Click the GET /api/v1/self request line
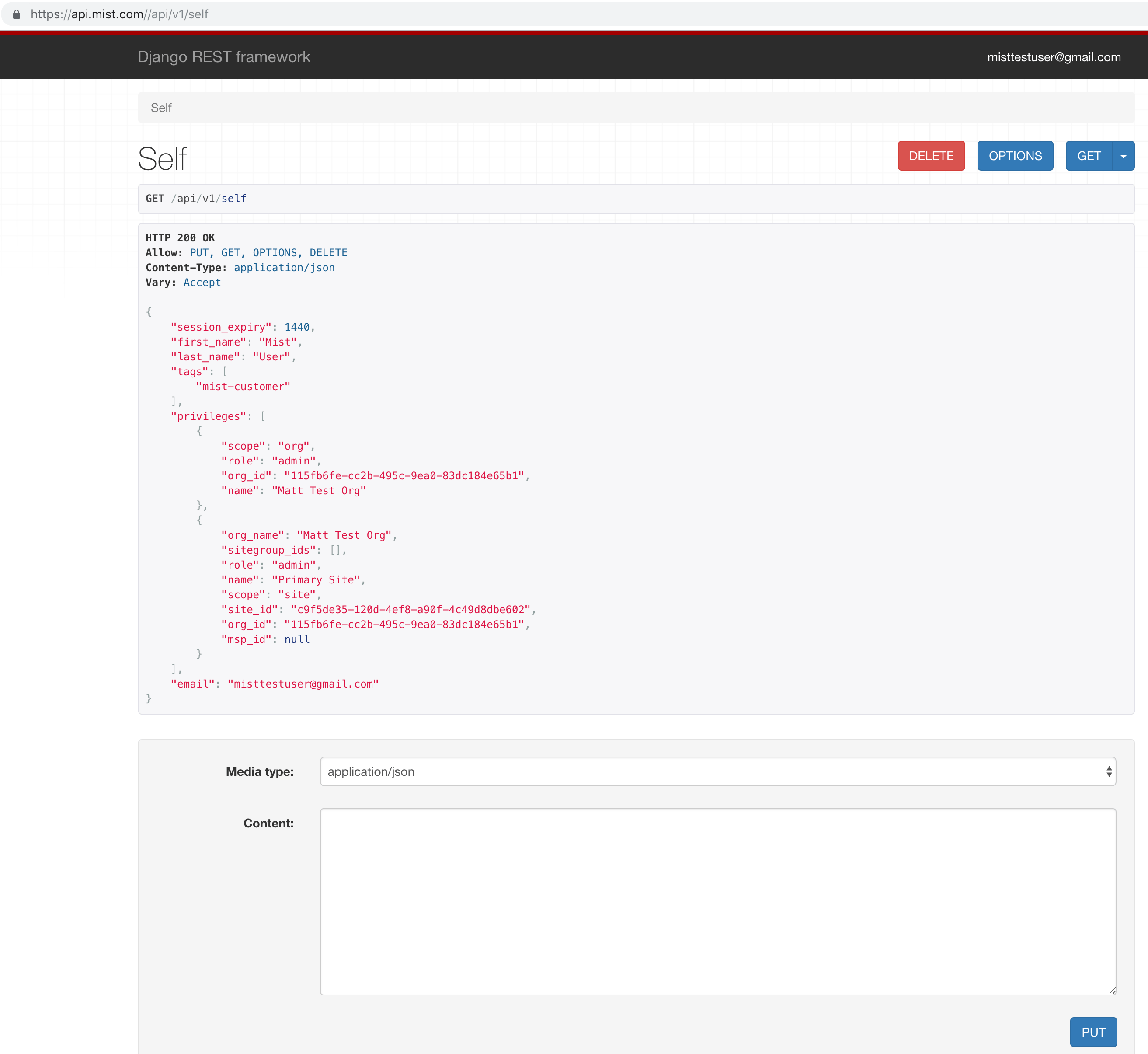 196,199
